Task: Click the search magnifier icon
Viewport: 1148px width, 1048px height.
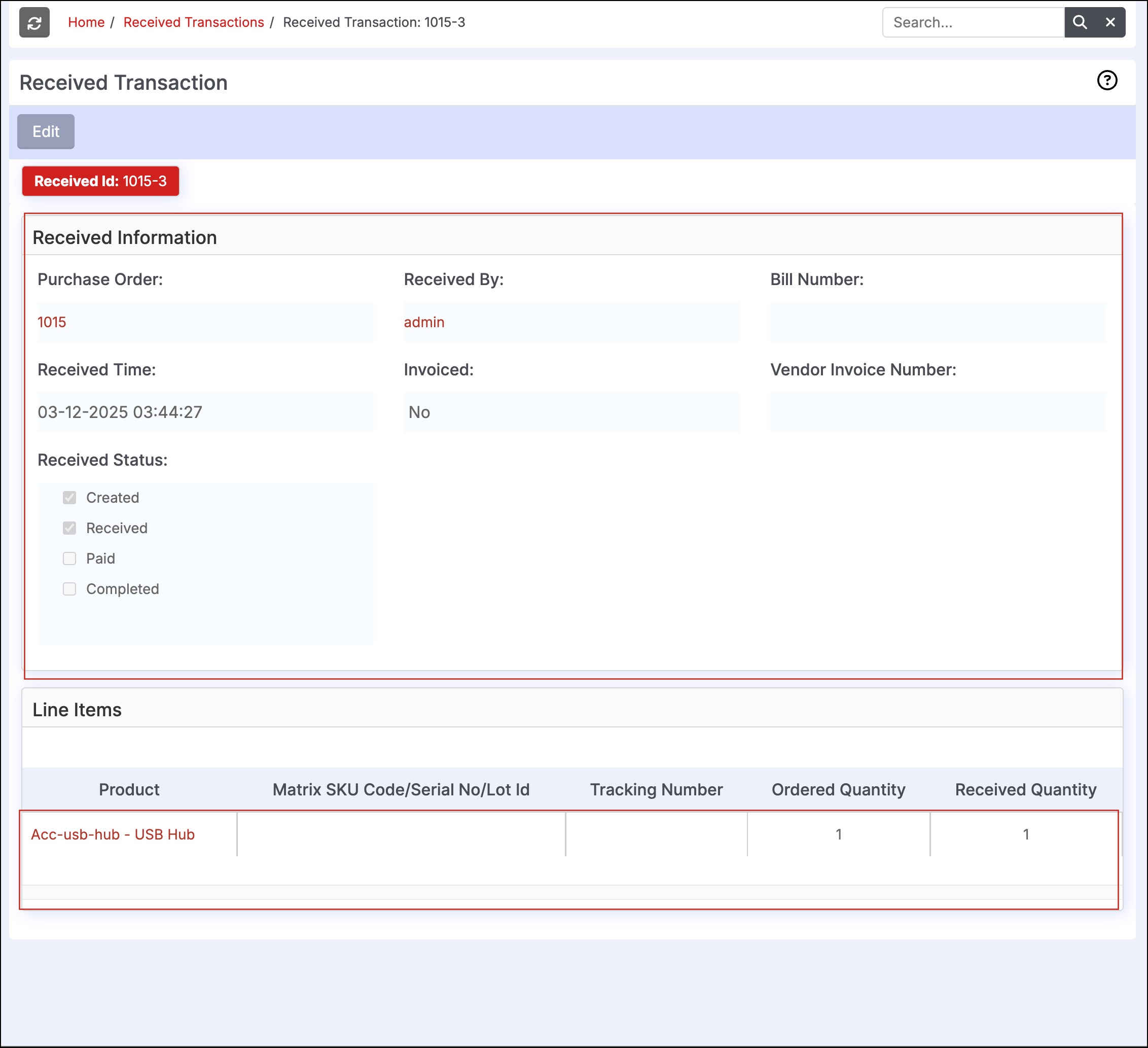Action: [x=1080, y=22]
